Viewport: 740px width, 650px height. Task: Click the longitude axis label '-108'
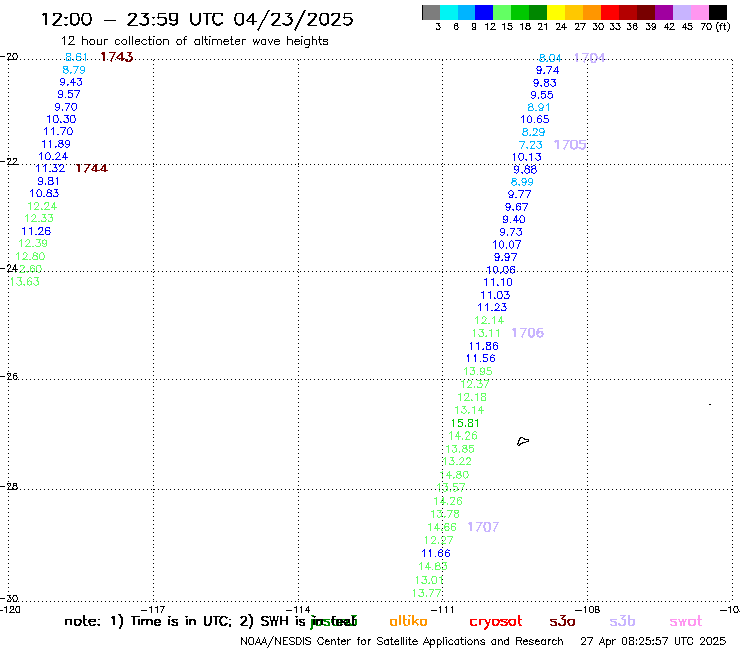(x=588, y=609)
